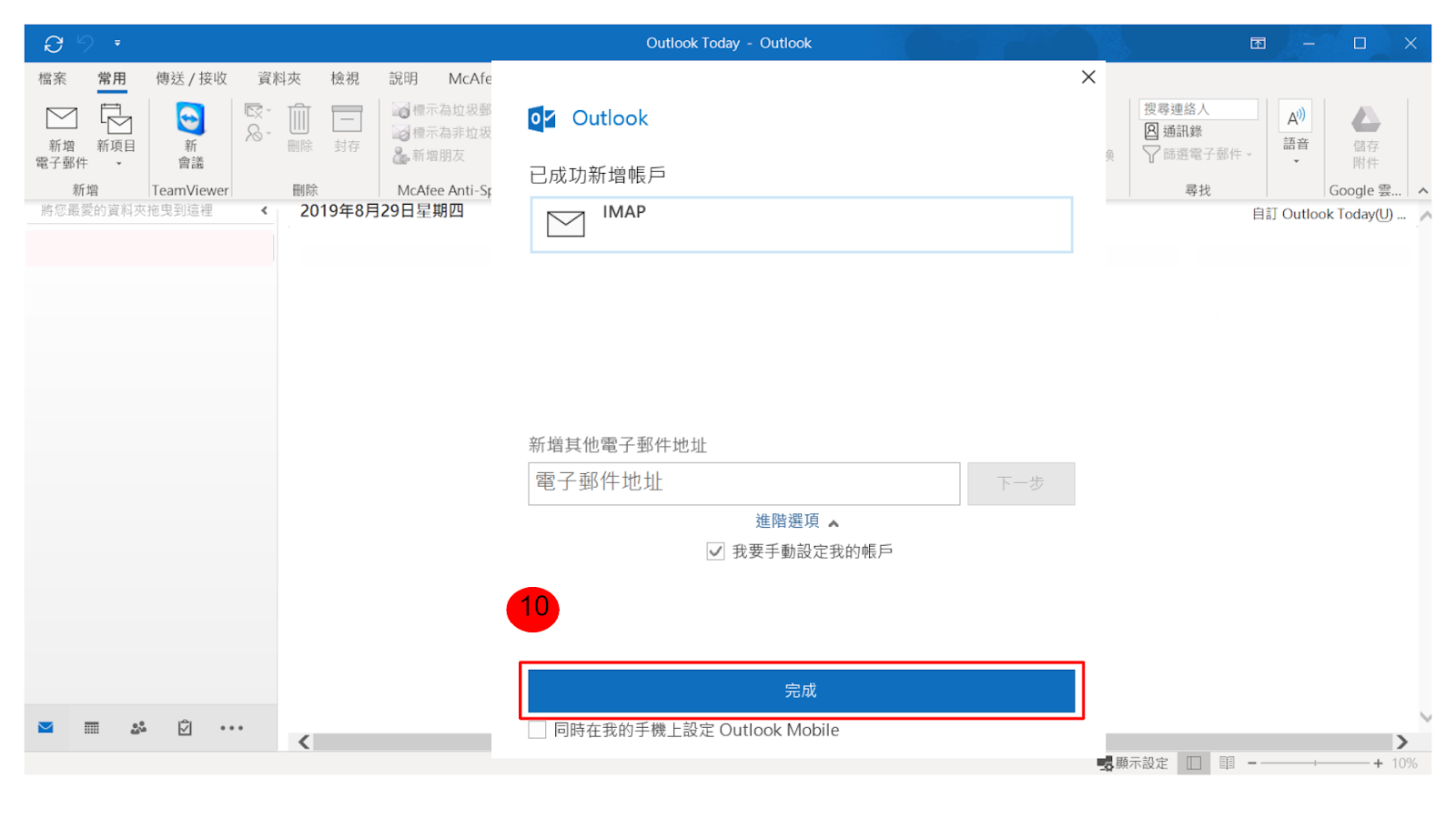Uncheck 我要手動設定我的帳戶 checkbox
The width and height of the screenshot is (1456, 819).
[x=715, y=551]
